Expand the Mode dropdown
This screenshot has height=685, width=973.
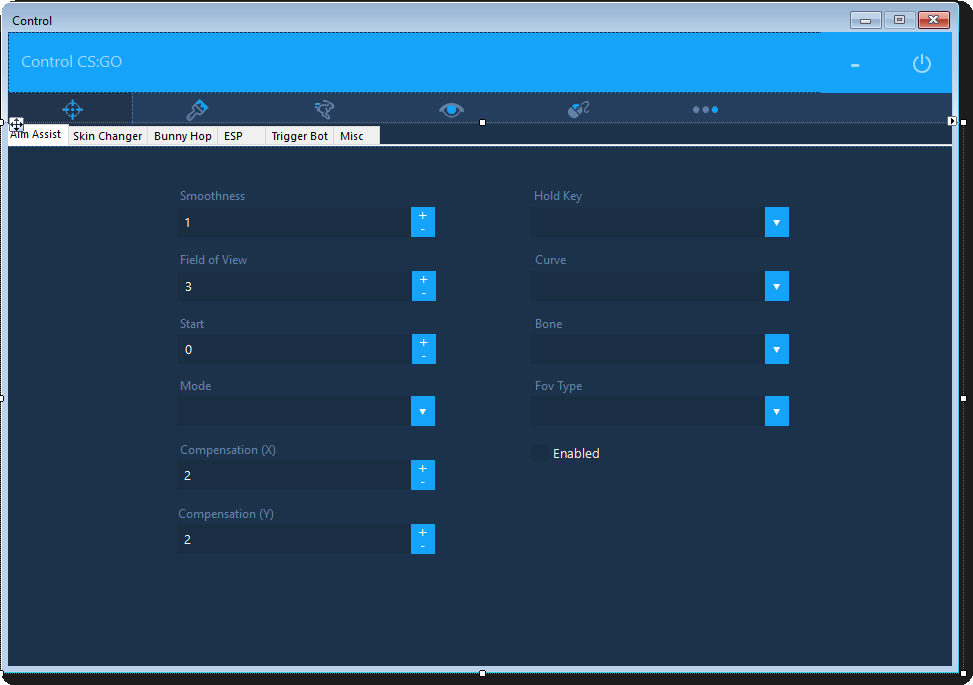pyautogui.click(x=422, y=411)
